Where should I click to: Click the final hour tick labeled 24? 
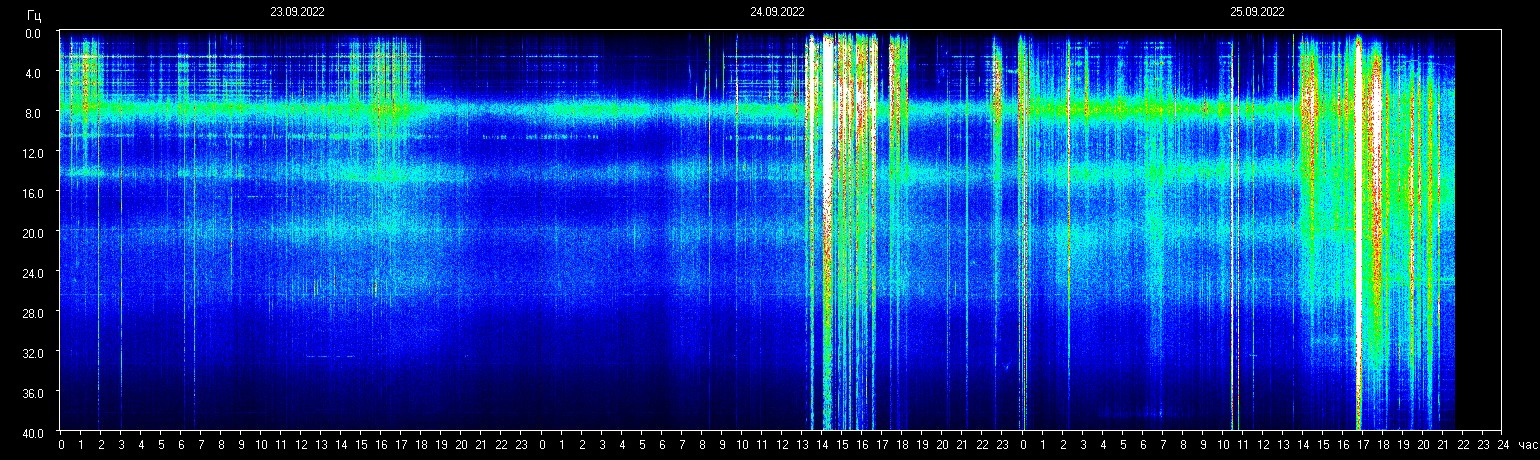[1503, 444]
